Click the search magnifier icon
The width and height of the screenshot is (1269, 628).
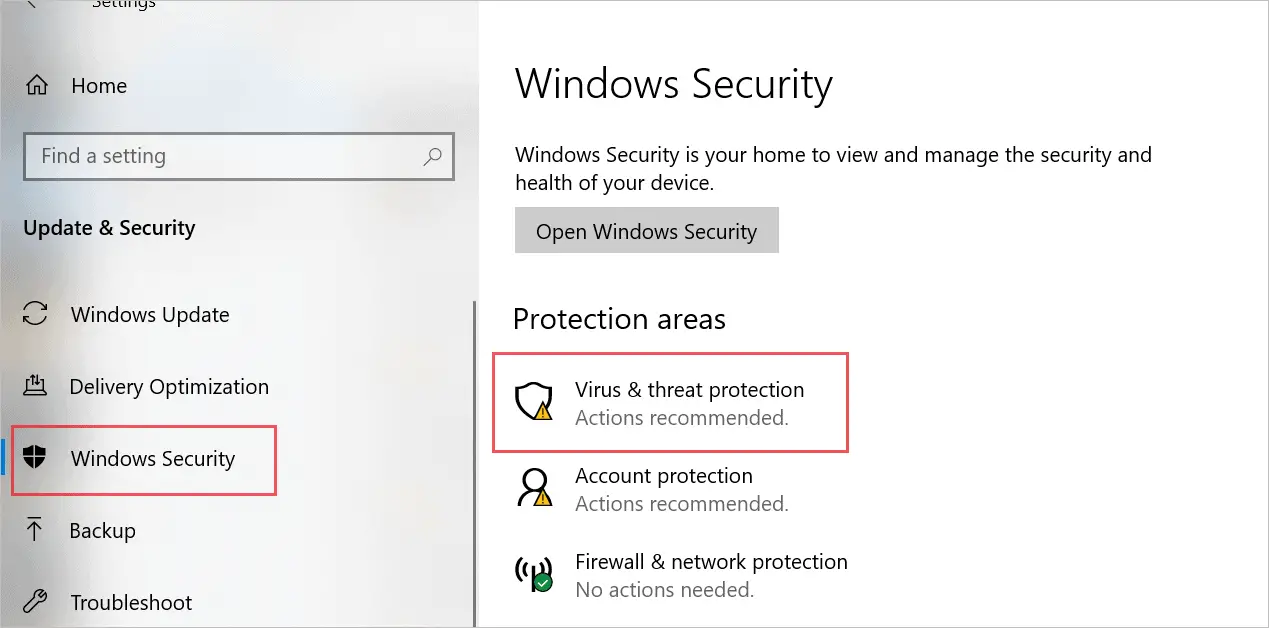[432, 156]
